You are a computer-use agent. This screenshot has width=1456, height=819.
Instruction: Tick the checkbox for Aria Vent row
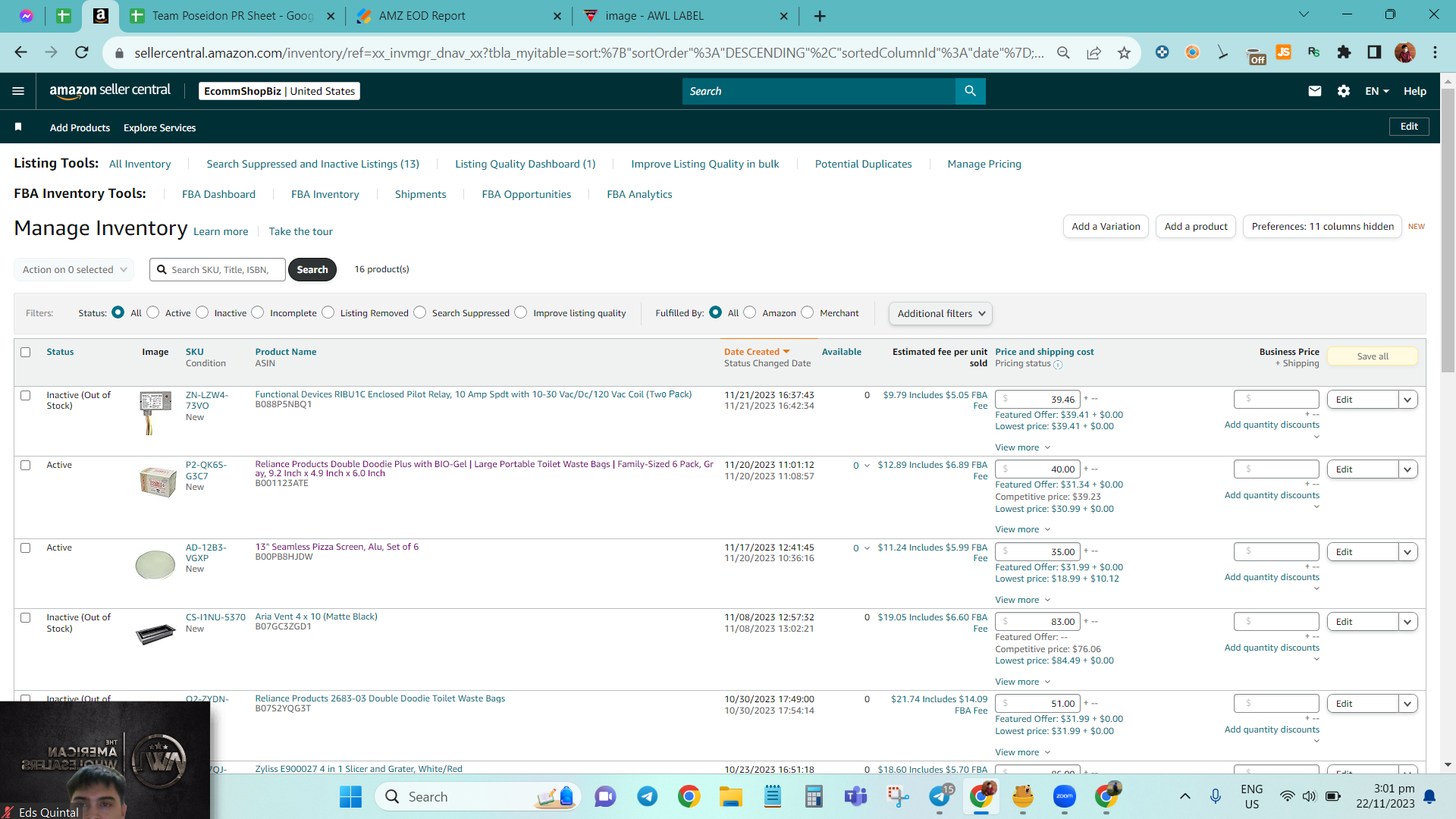pos(26,618)
